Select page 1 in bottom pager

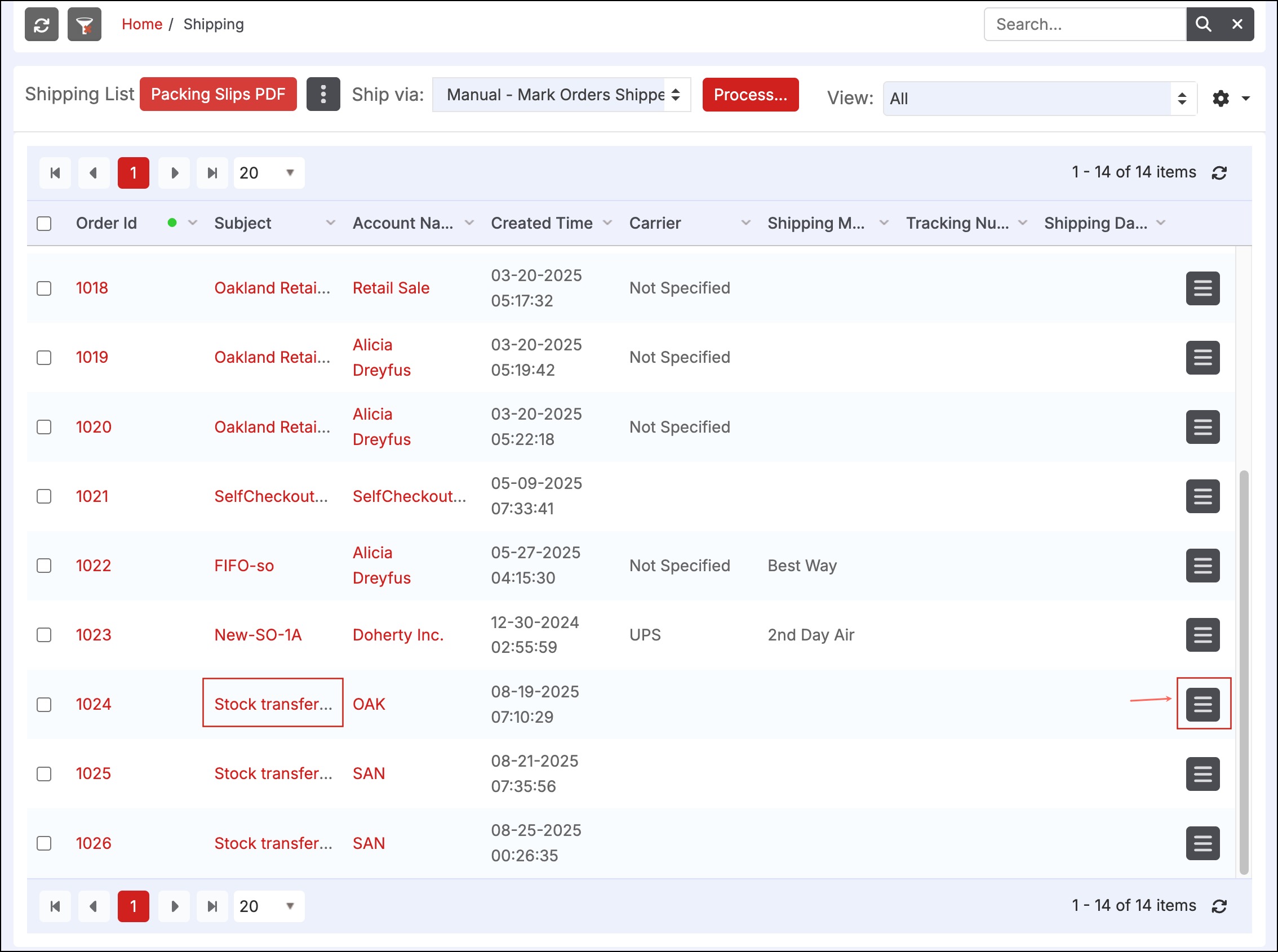coord(133,906)
